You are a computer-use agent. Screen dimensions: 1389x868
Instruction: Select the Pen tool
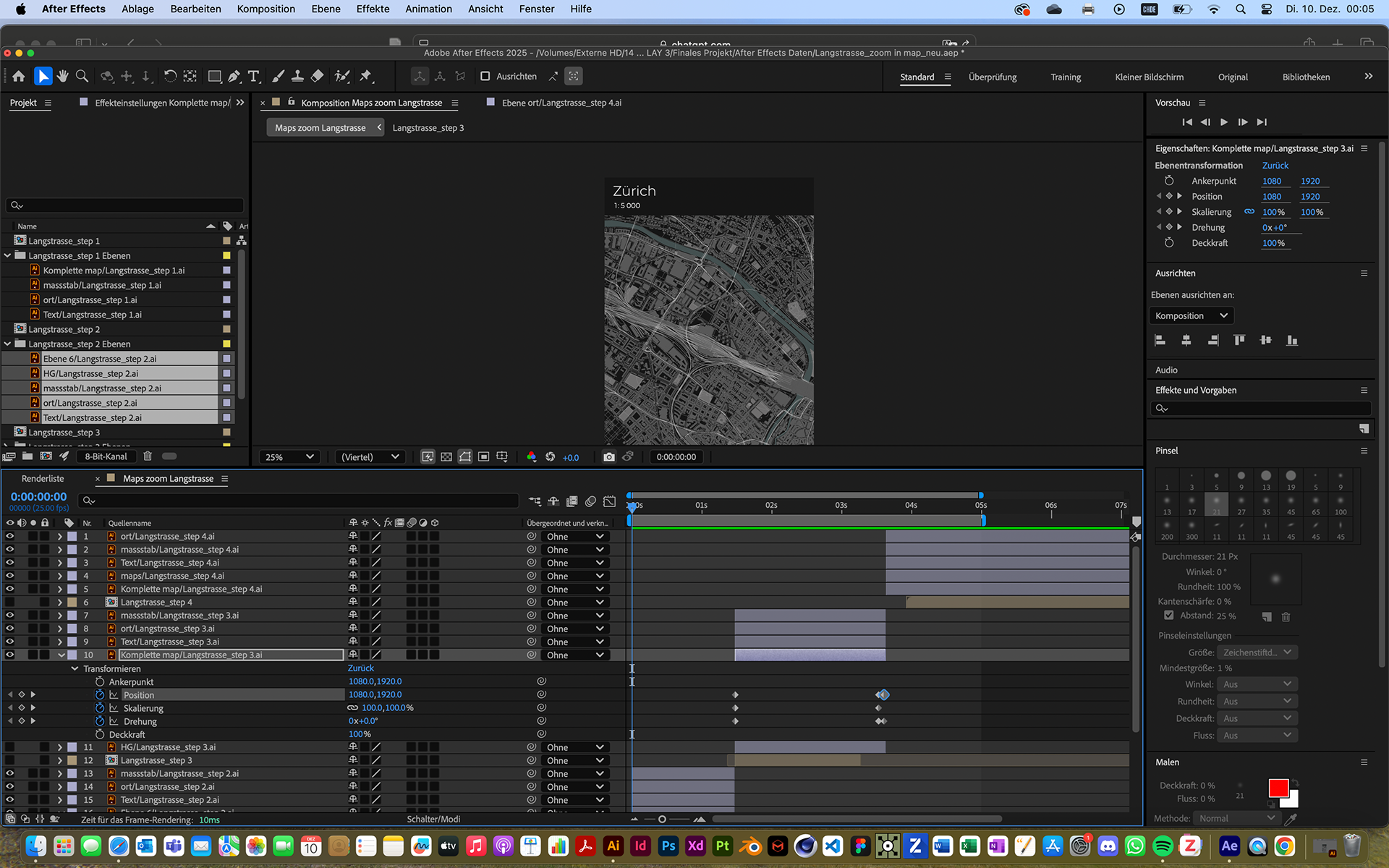234,76
